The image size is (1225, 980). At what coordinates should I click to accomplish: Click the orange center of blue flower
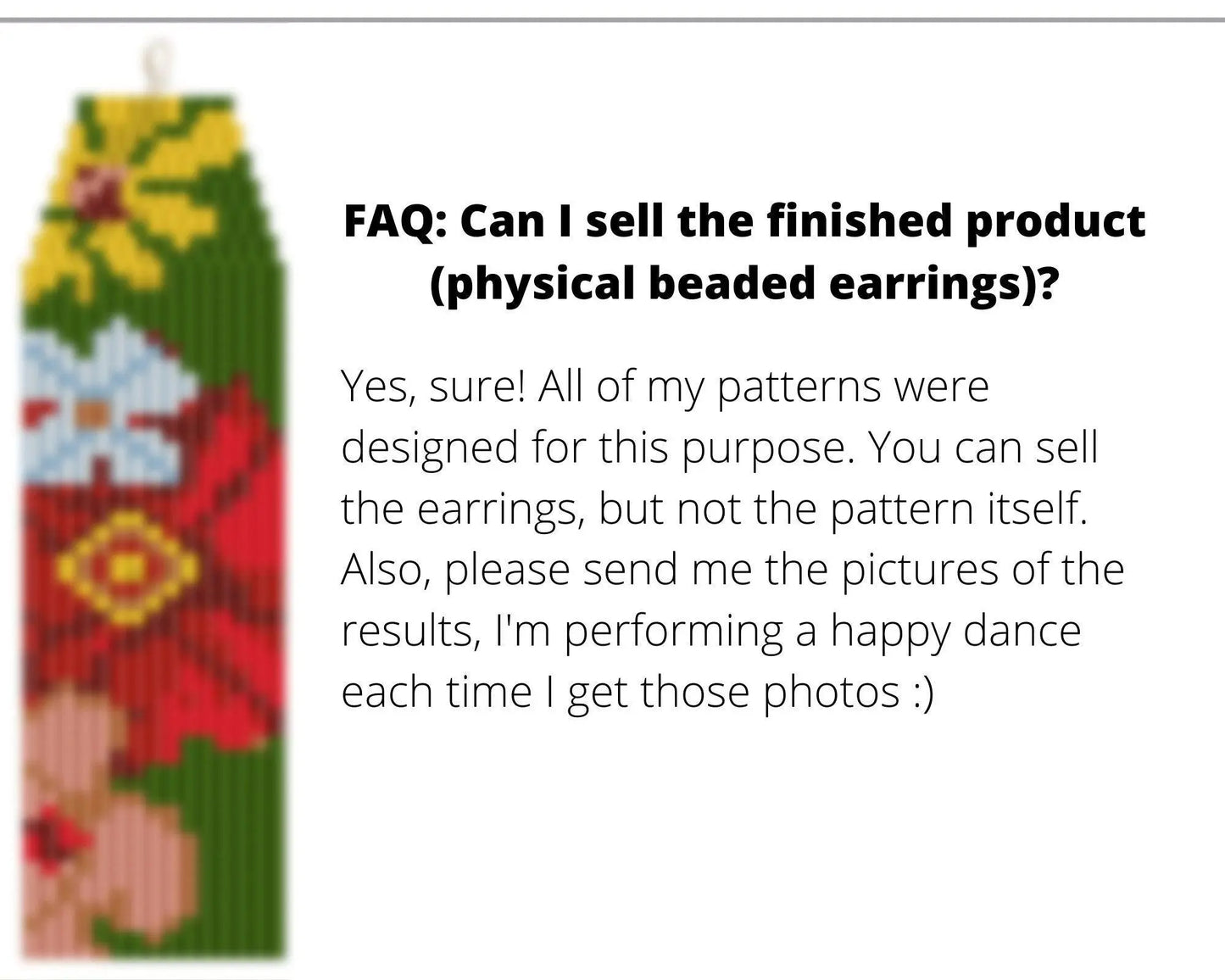tap(92, 414)
